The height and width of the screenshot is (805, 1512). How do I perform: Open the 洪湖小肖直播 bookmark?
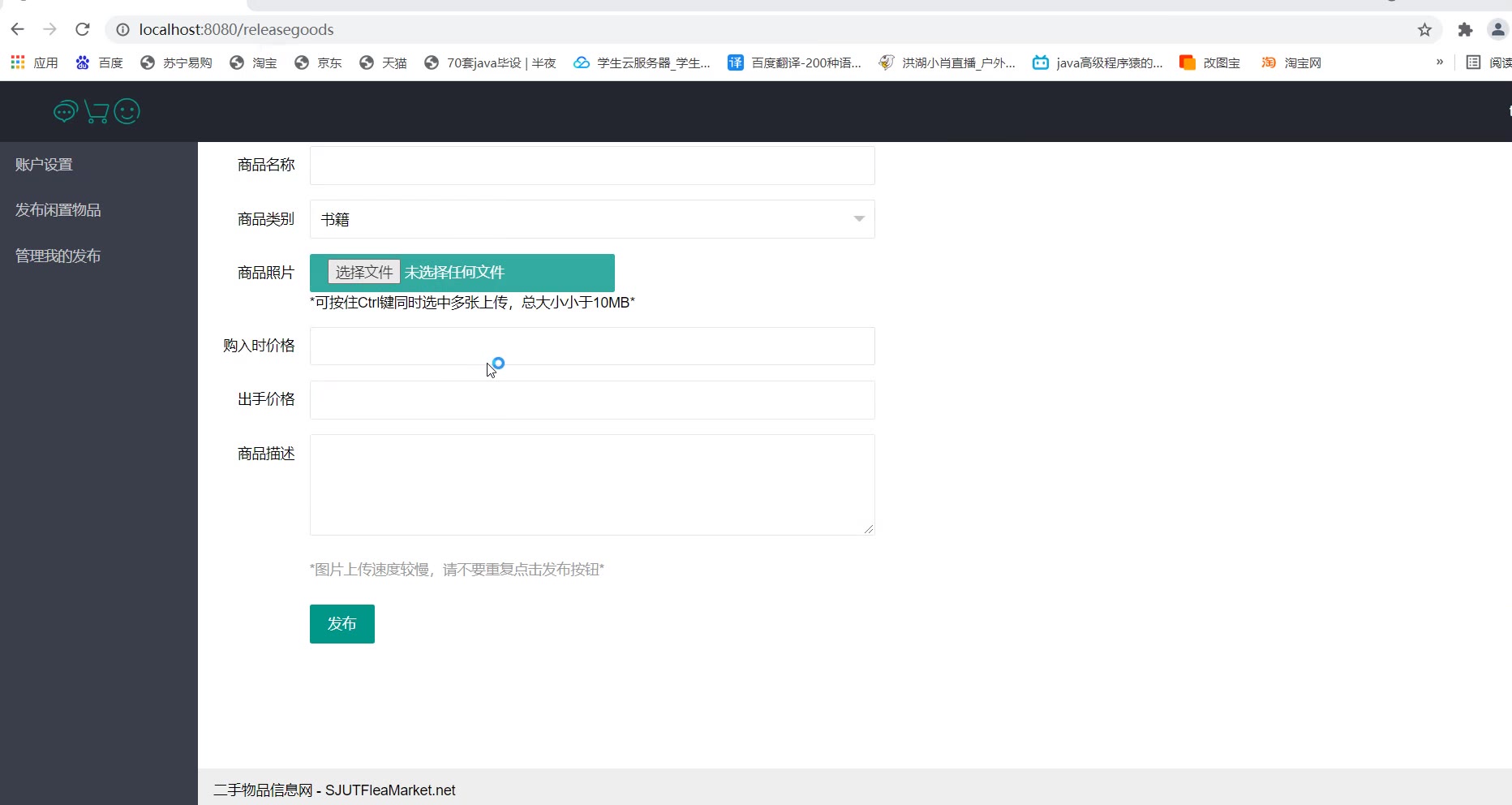click(947, 62)
